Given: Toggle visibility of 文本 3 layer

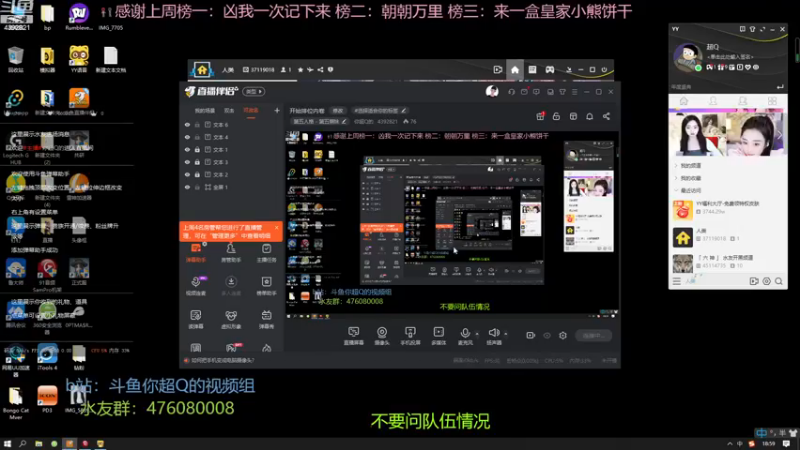Looking at the screenshot, I should 187,162.
